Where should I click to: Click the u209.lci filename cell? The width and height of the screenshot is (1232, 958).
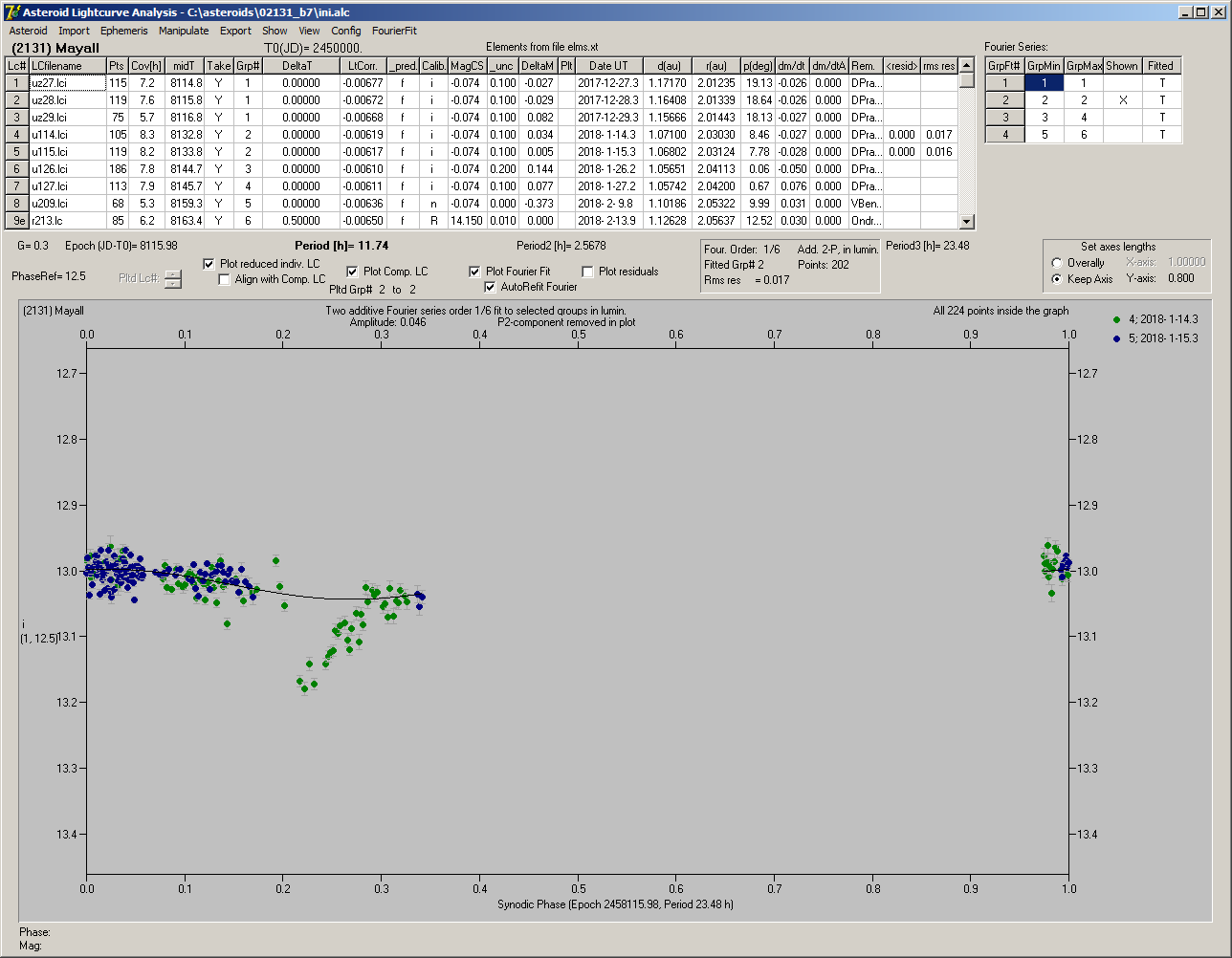tap(67, 204)
